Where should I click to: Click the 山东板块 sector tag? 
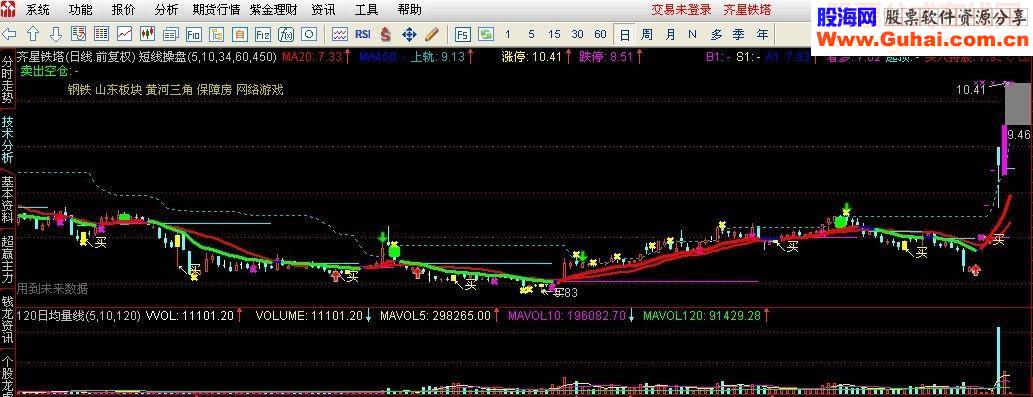click(119, 90)
